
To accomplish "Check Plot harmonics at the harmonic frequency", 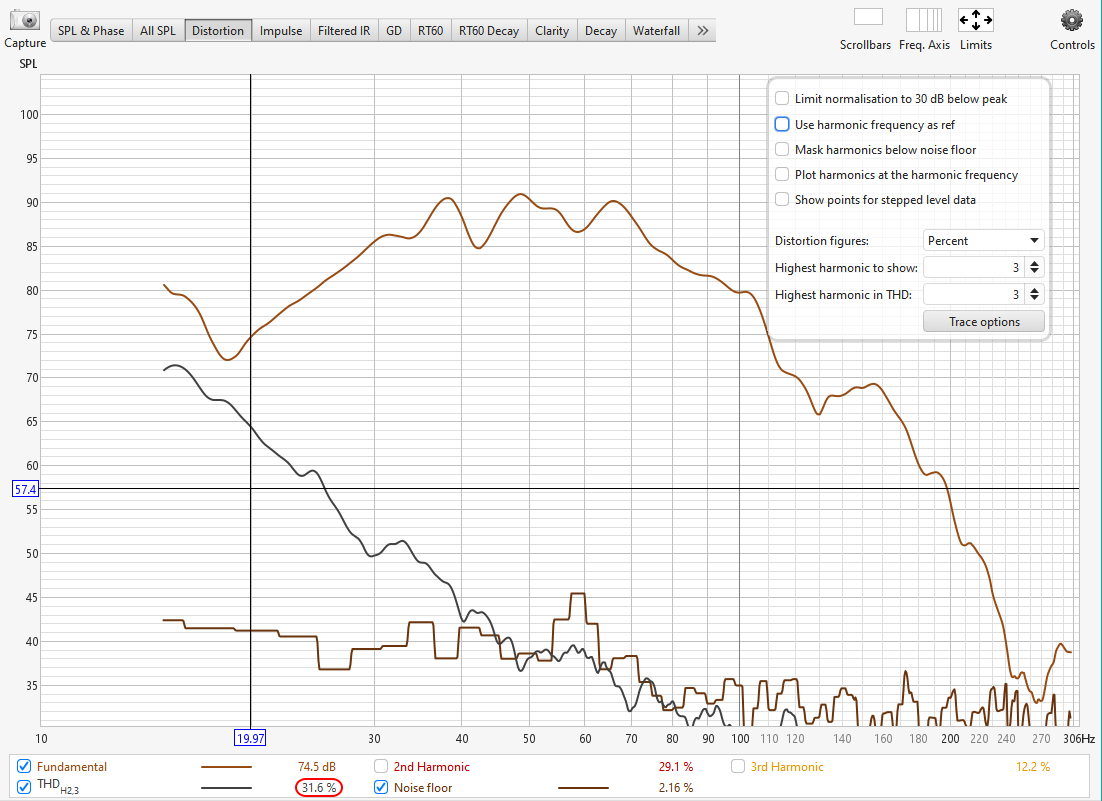I will [x=782, y=174].
